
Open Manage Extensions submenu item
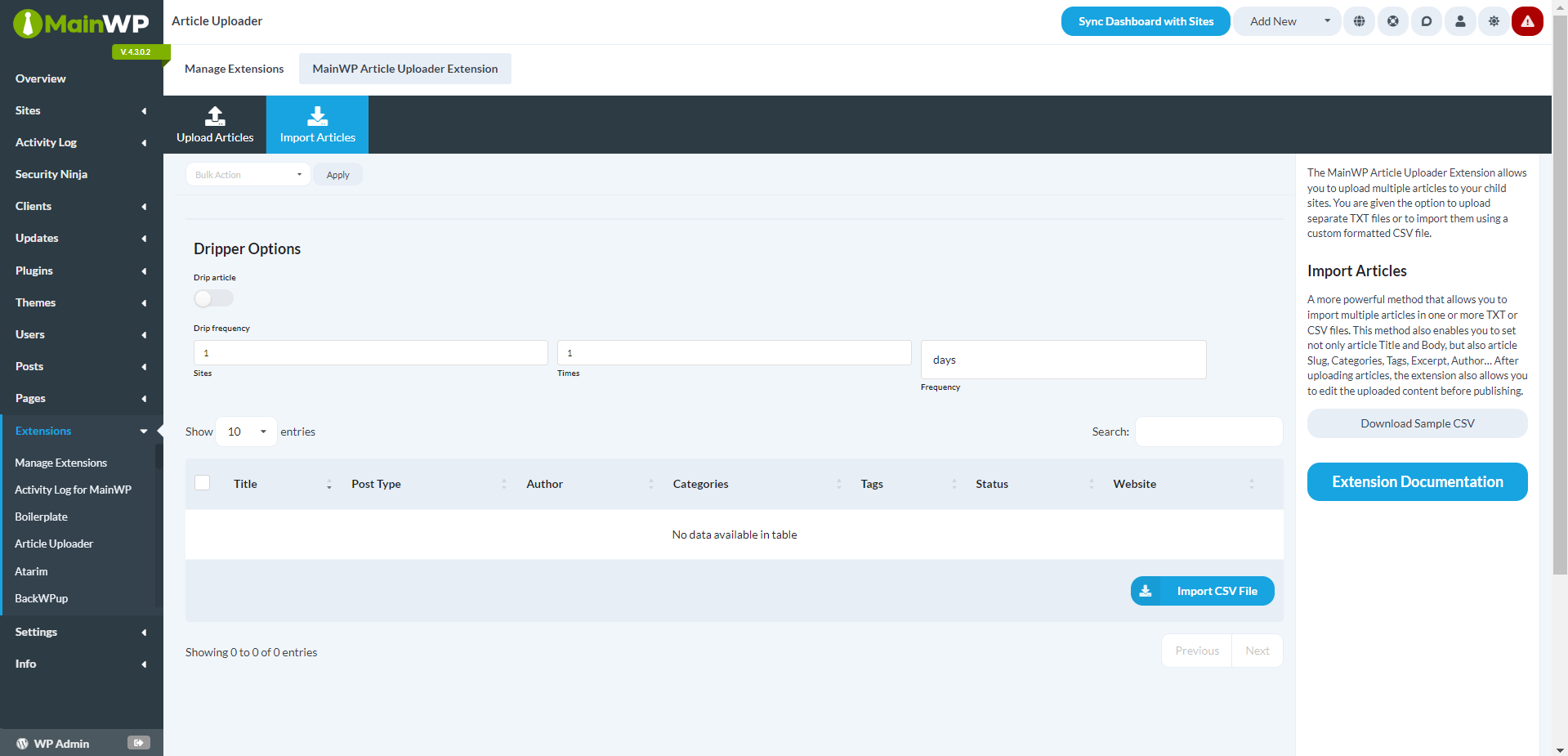61,463
